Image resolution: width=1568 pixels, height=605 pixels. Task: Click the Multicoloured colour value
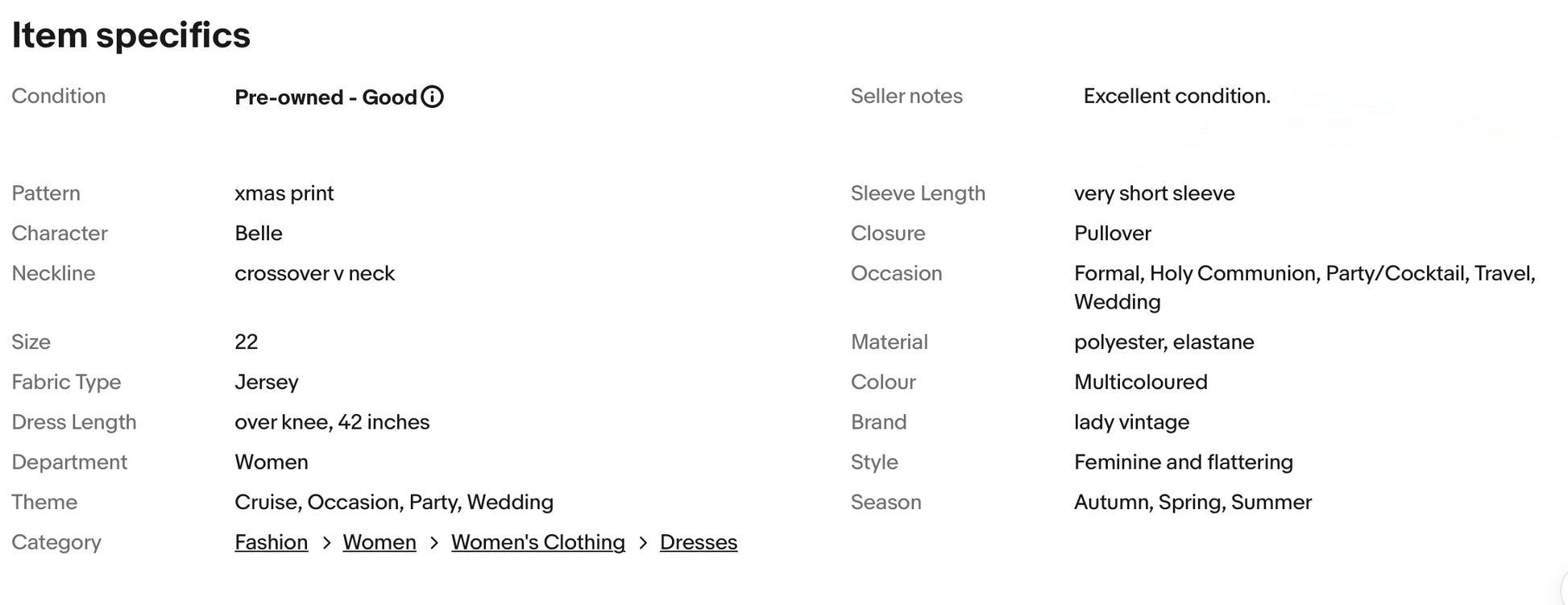(1140, 382)
